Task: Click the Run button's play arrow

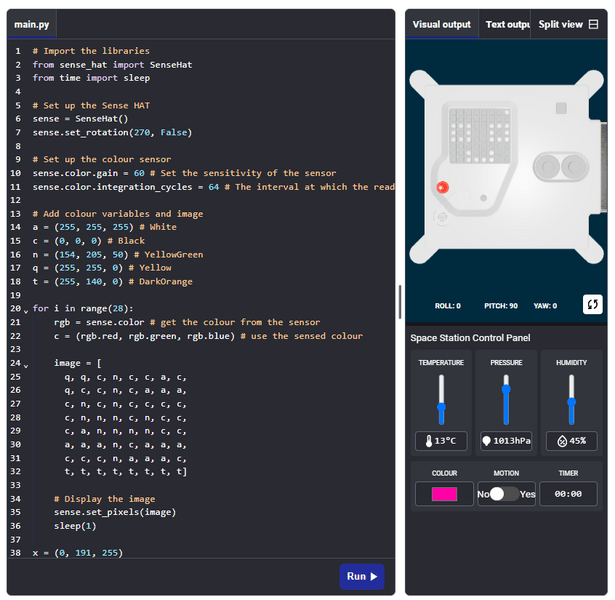Action: pos(374,576)
